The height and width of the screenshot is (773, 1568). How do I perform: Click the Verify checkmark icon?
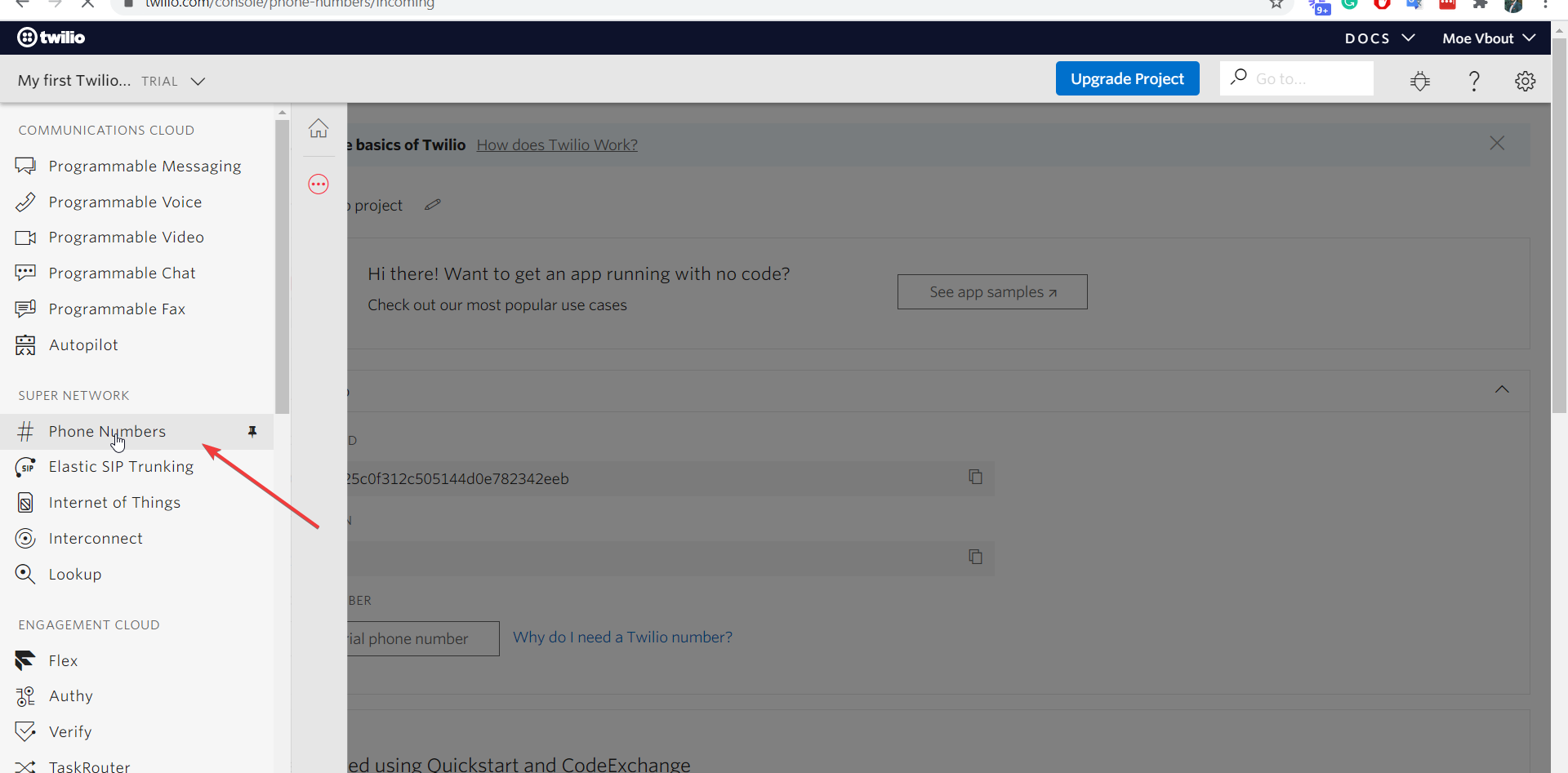(25, 731)
